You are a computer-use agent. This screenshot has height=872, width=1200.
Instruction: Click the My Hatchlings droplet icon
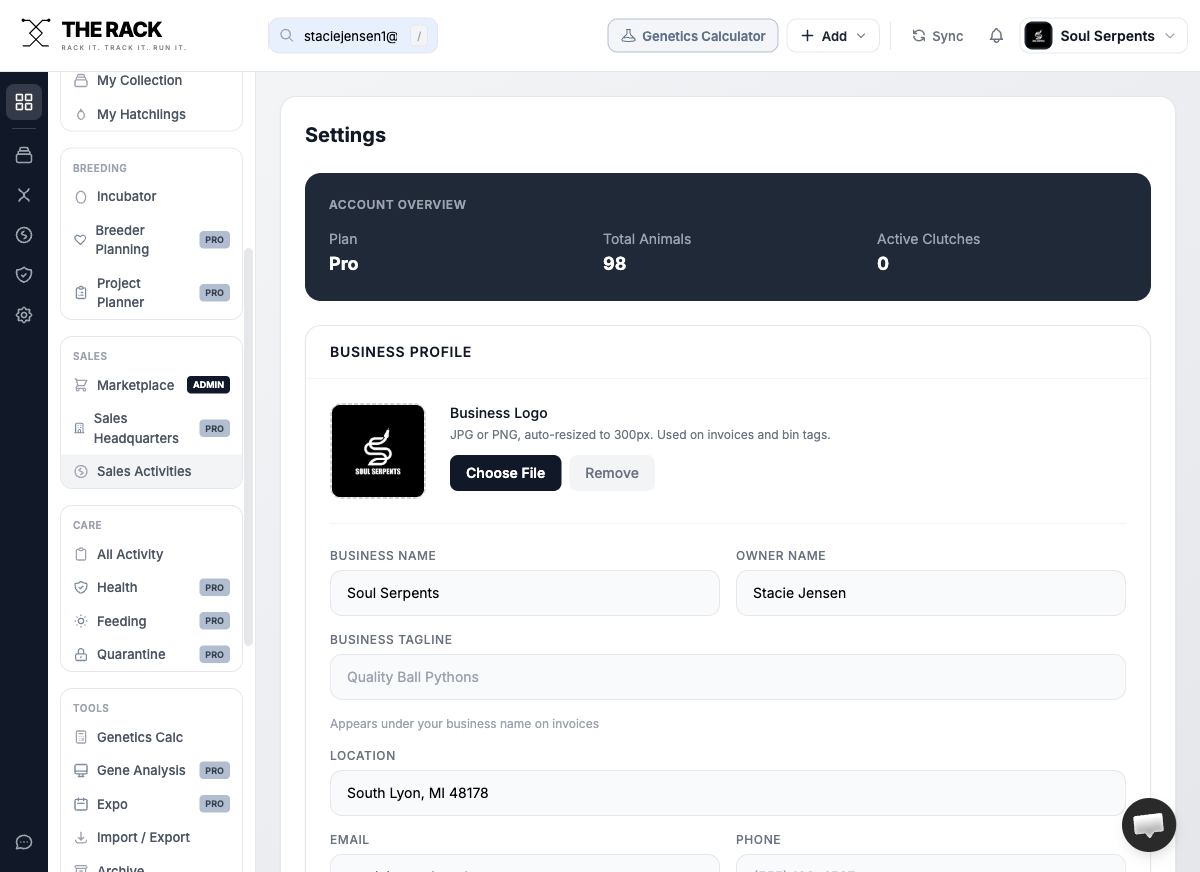pyautogui.click(x=81, y=114)
